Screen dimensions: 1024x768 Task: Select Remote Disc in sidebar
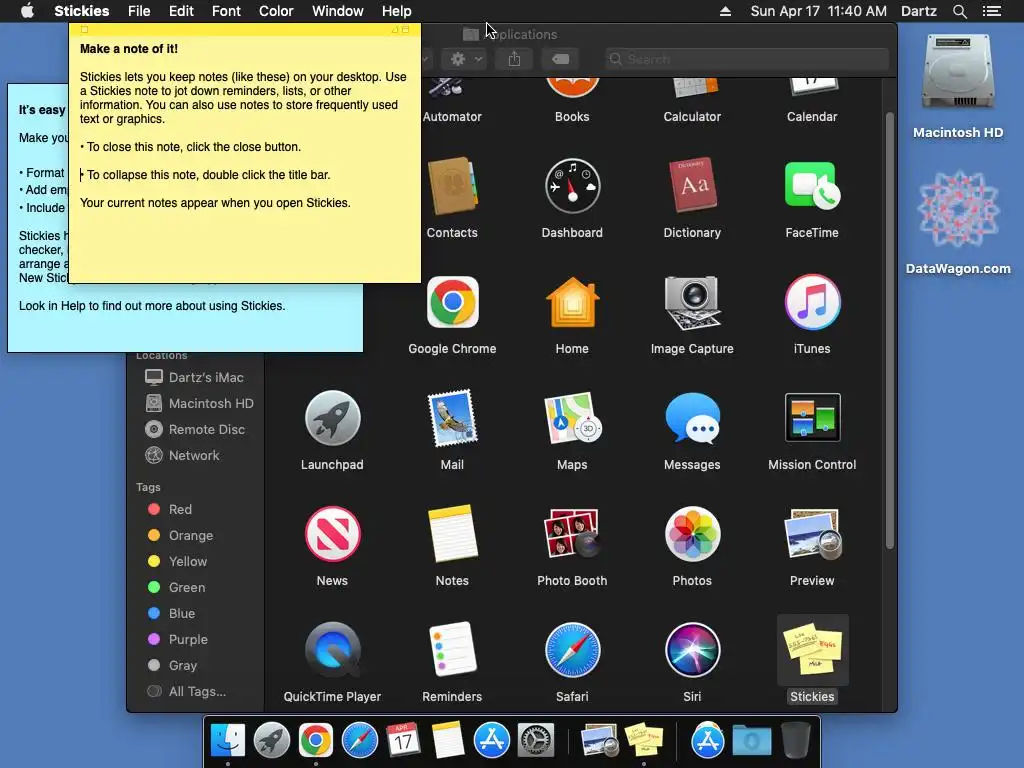pos(195,430)
